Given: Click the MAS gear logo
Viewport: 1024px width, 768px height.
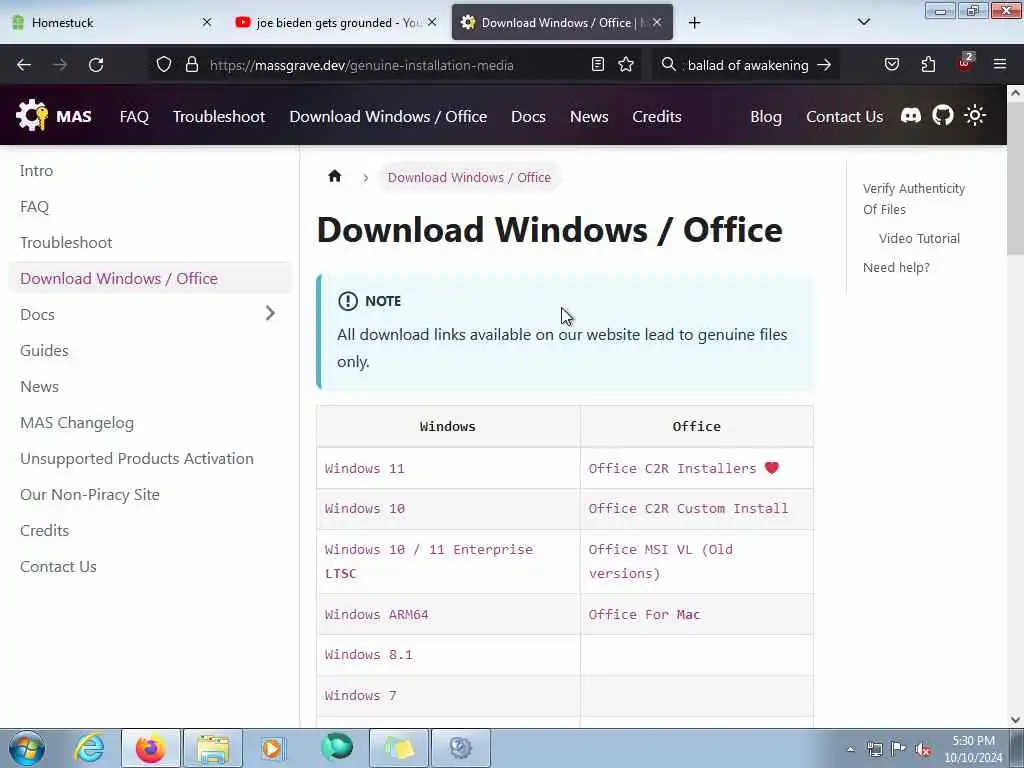Looking at the screenshot, I should click(31, 116).
